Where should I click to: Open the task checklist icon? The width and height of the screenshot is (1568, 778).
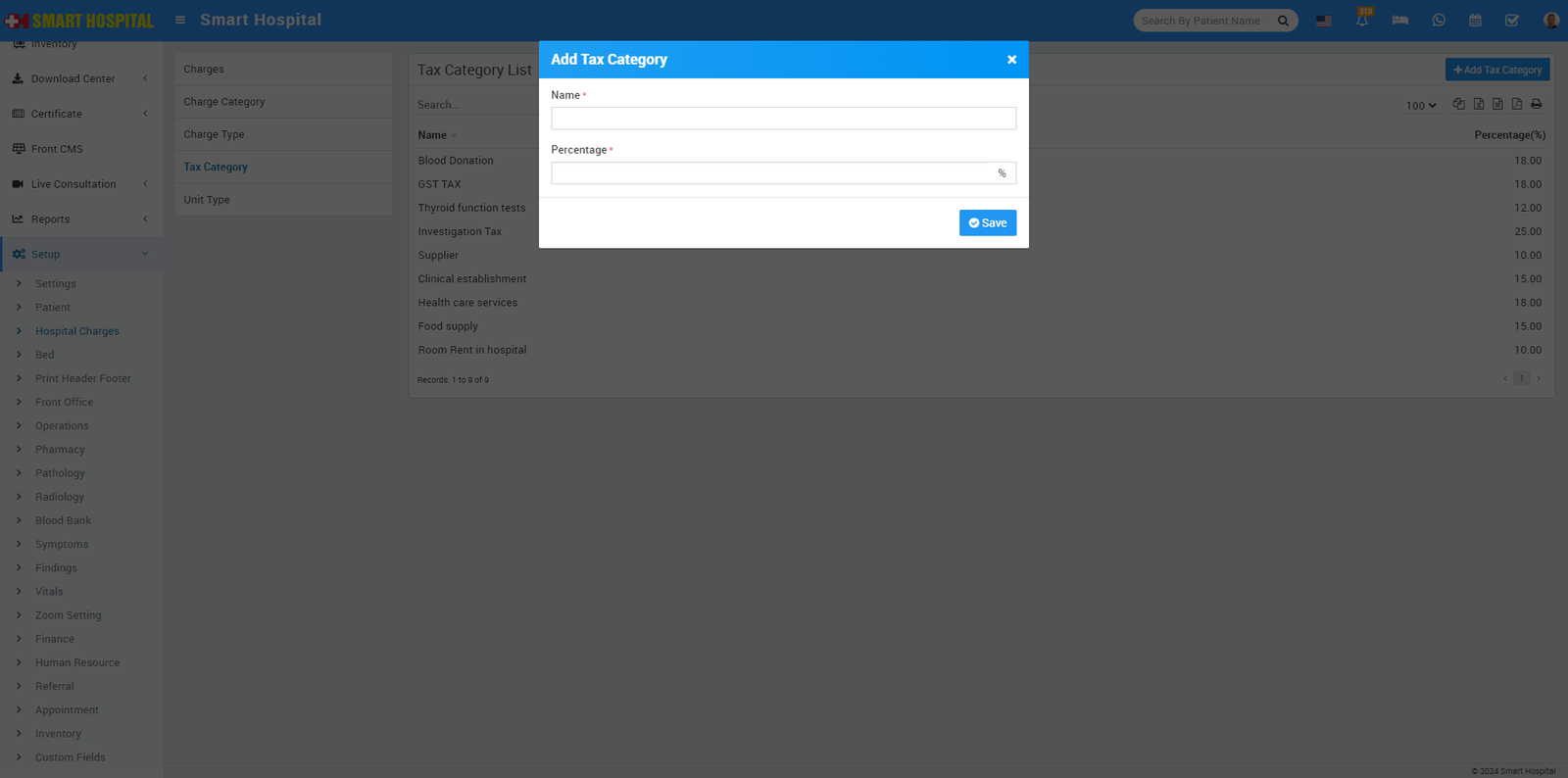click(x=1512, y=21)
